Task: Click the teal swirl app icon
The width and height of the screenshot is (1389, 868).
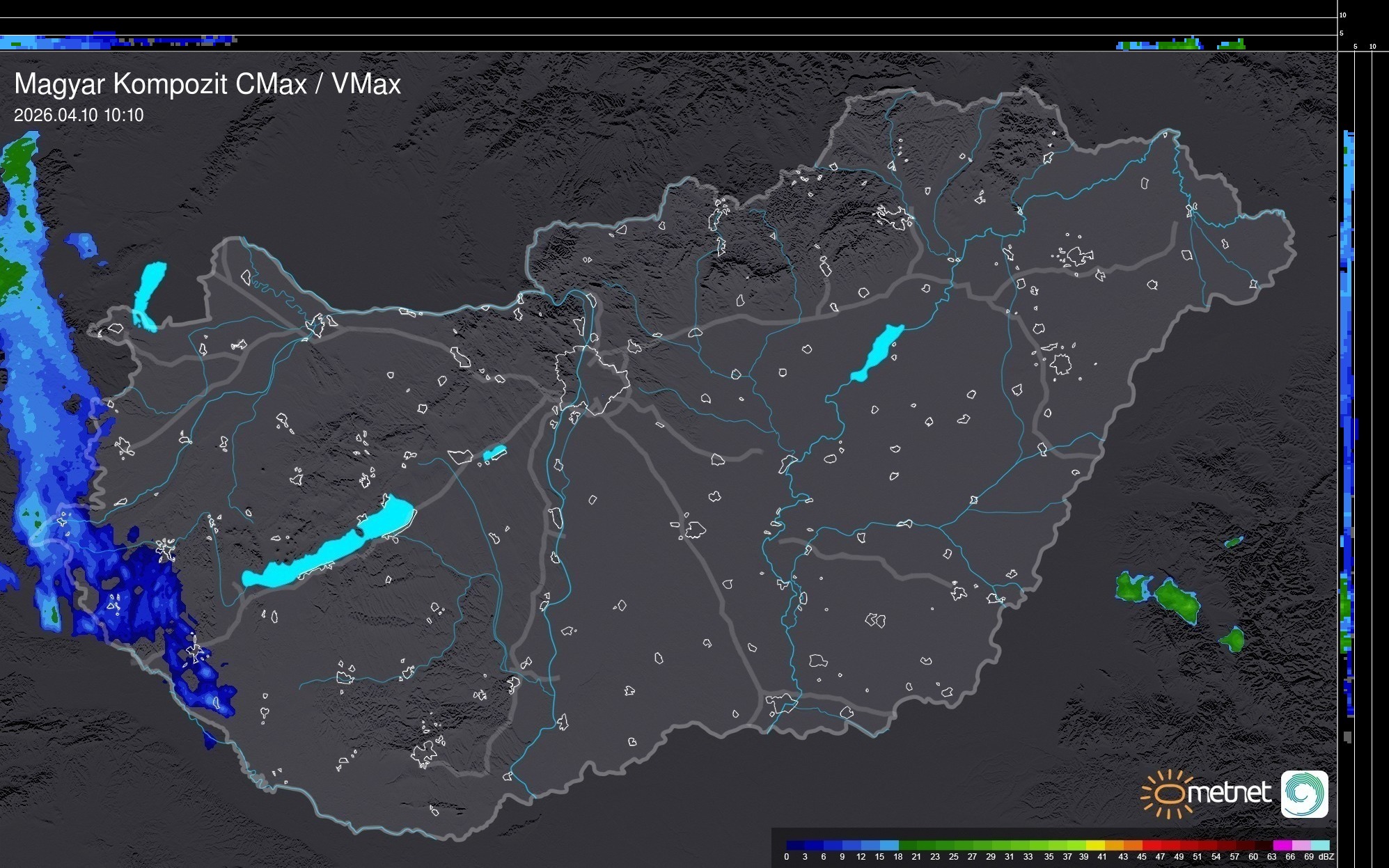Action: [1304, 794]
